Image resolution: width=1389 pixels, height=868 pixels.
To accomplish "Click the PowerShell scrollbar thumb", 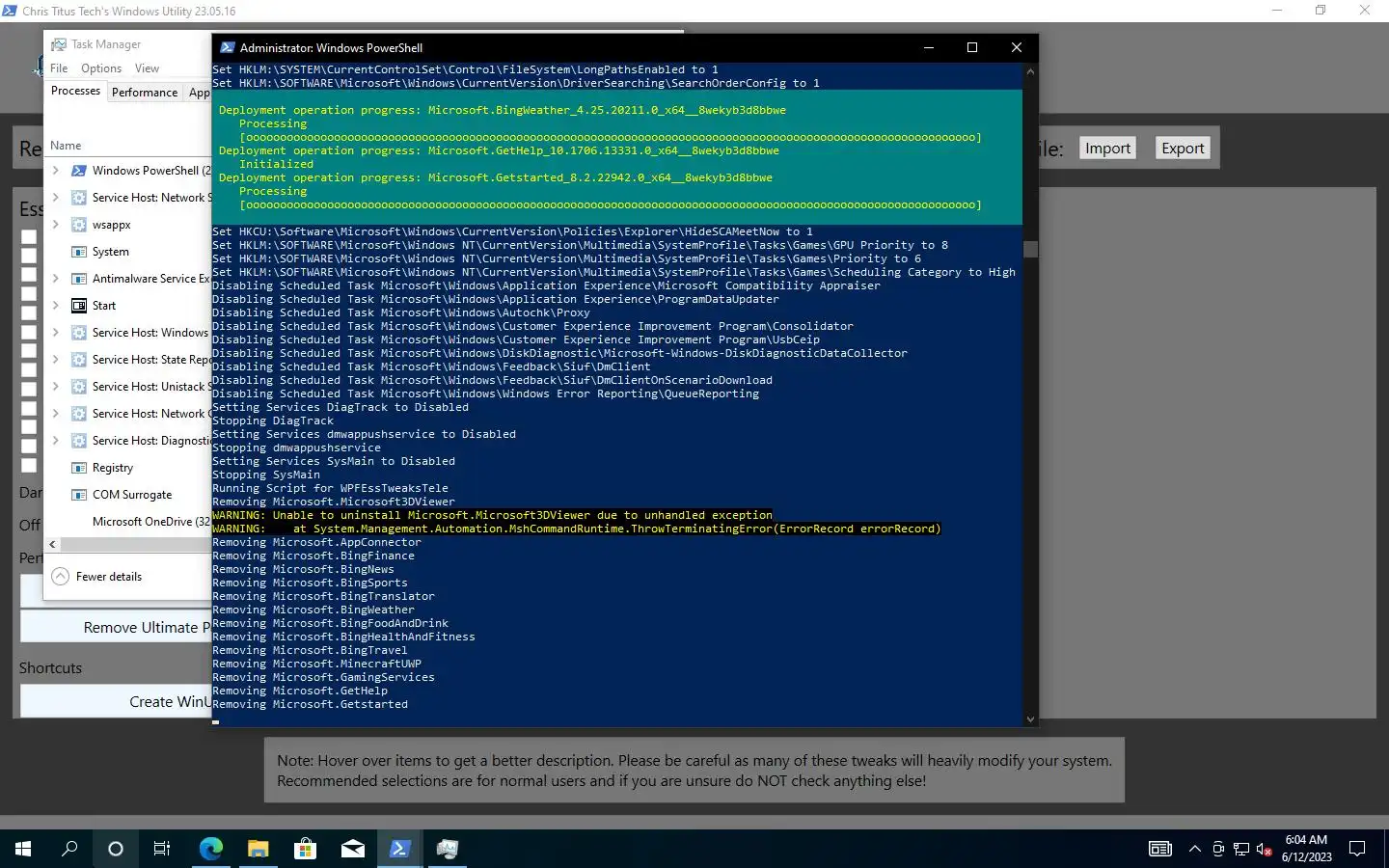I will click(1030, 249).
